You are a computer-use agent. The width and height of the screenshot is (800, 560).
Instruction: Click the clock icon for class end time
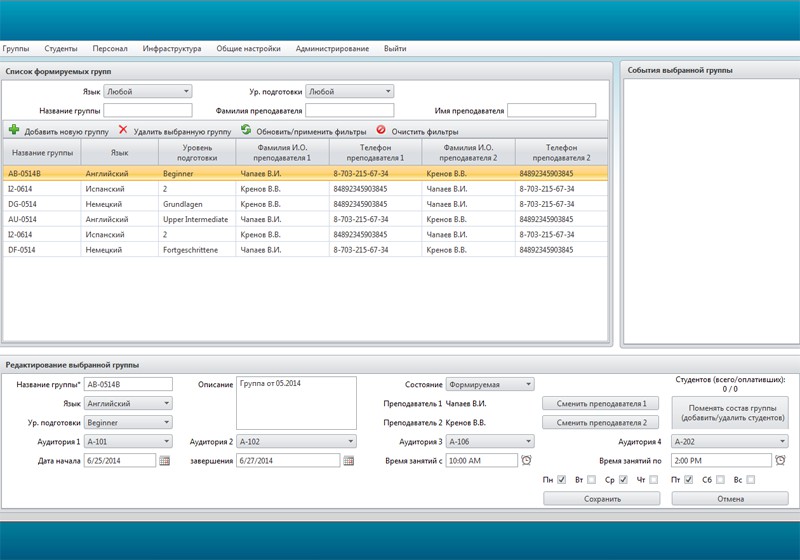[780, 461]
